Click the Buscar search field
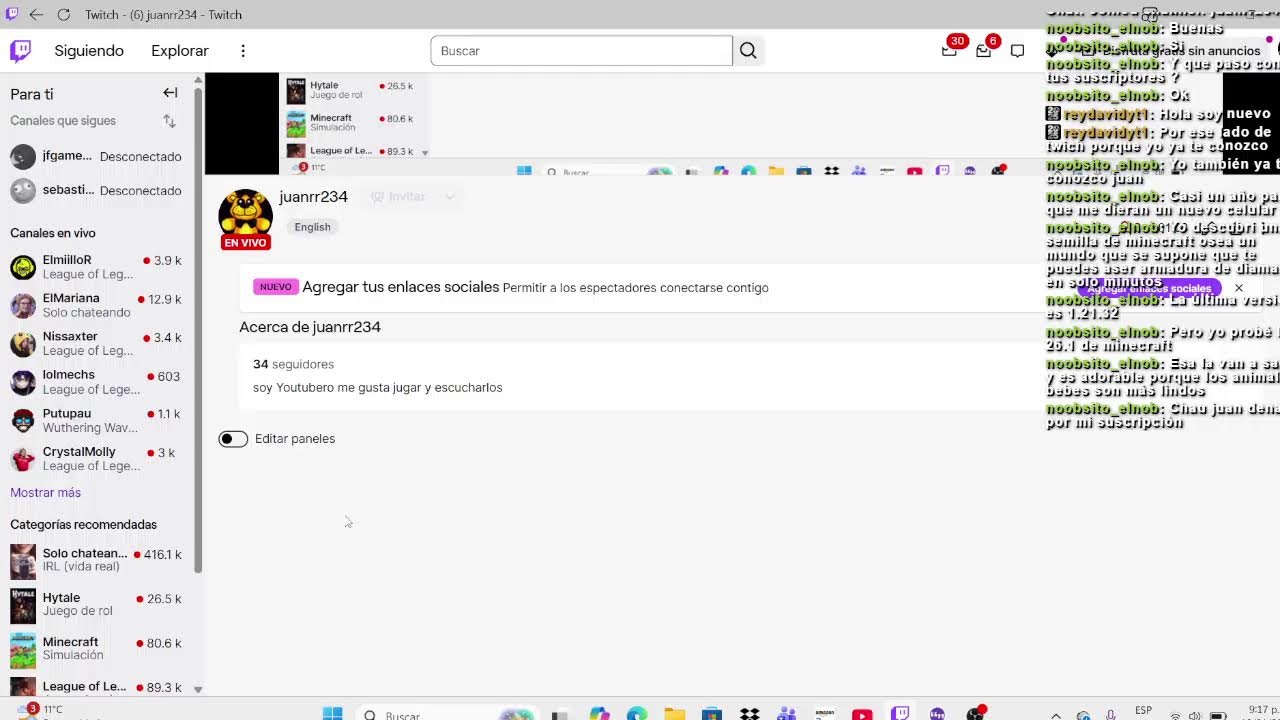Viewport: 1280px width, 720px height. pos(581,51)
